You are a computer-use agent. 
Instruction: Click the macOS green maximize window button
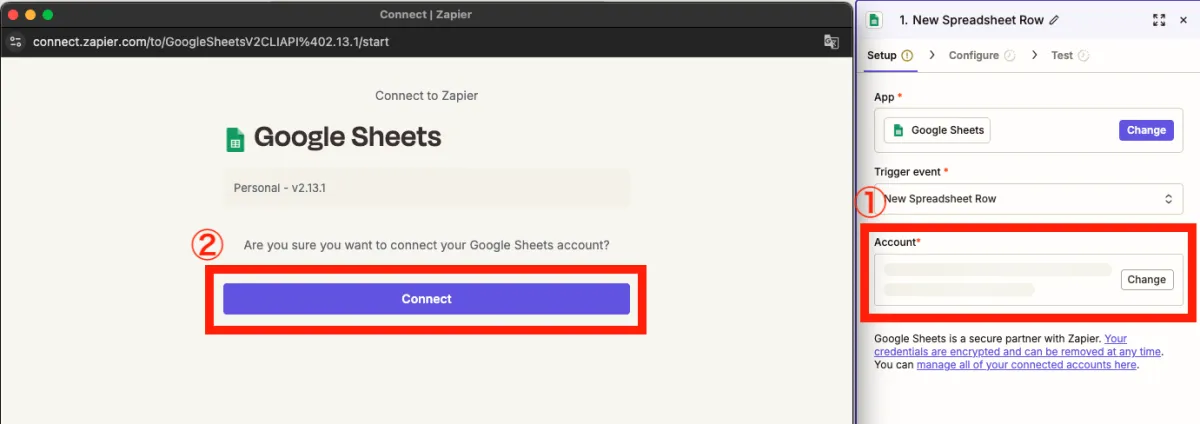point(48,14)
